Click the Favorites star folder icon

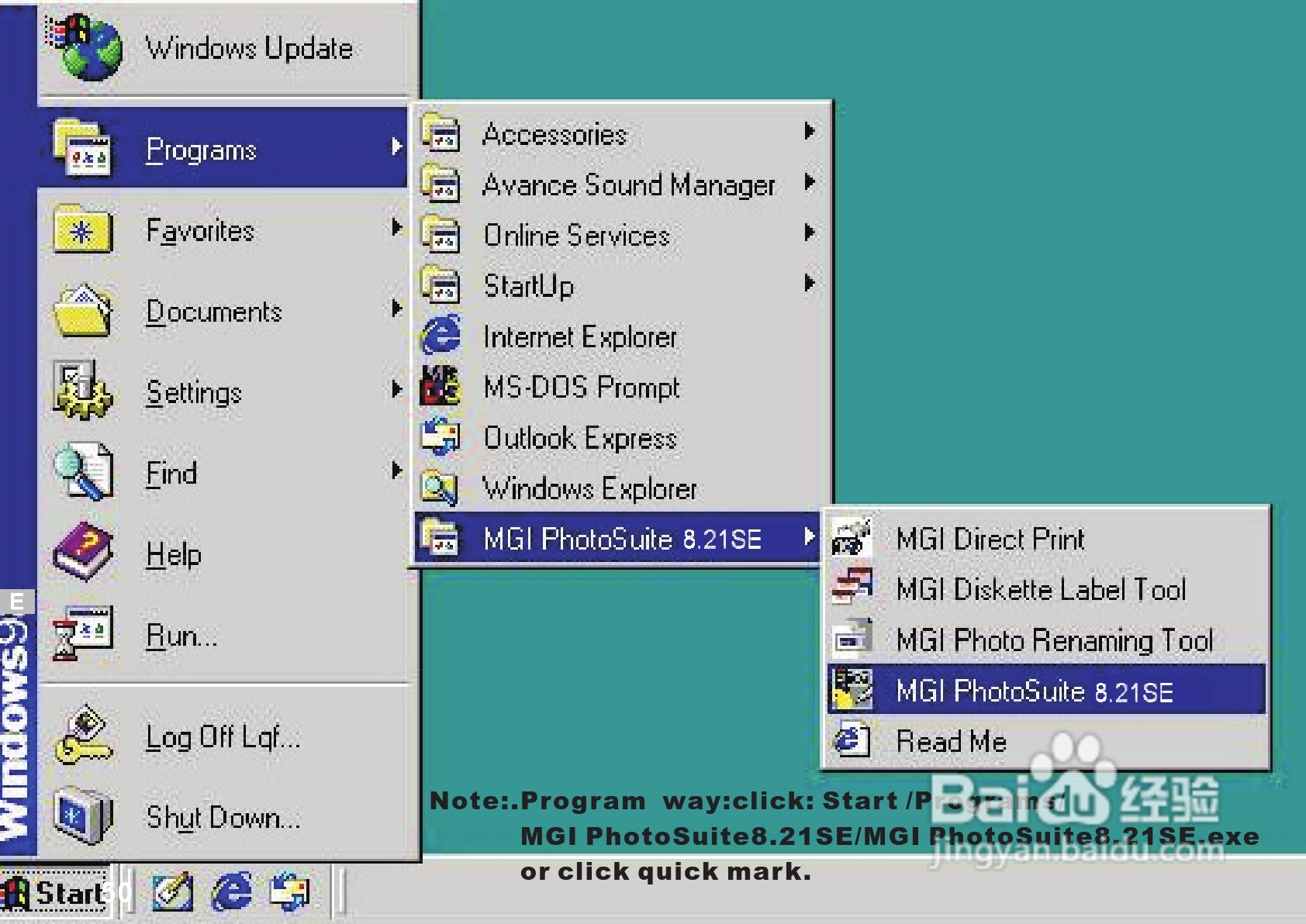[x=83, y=229]
